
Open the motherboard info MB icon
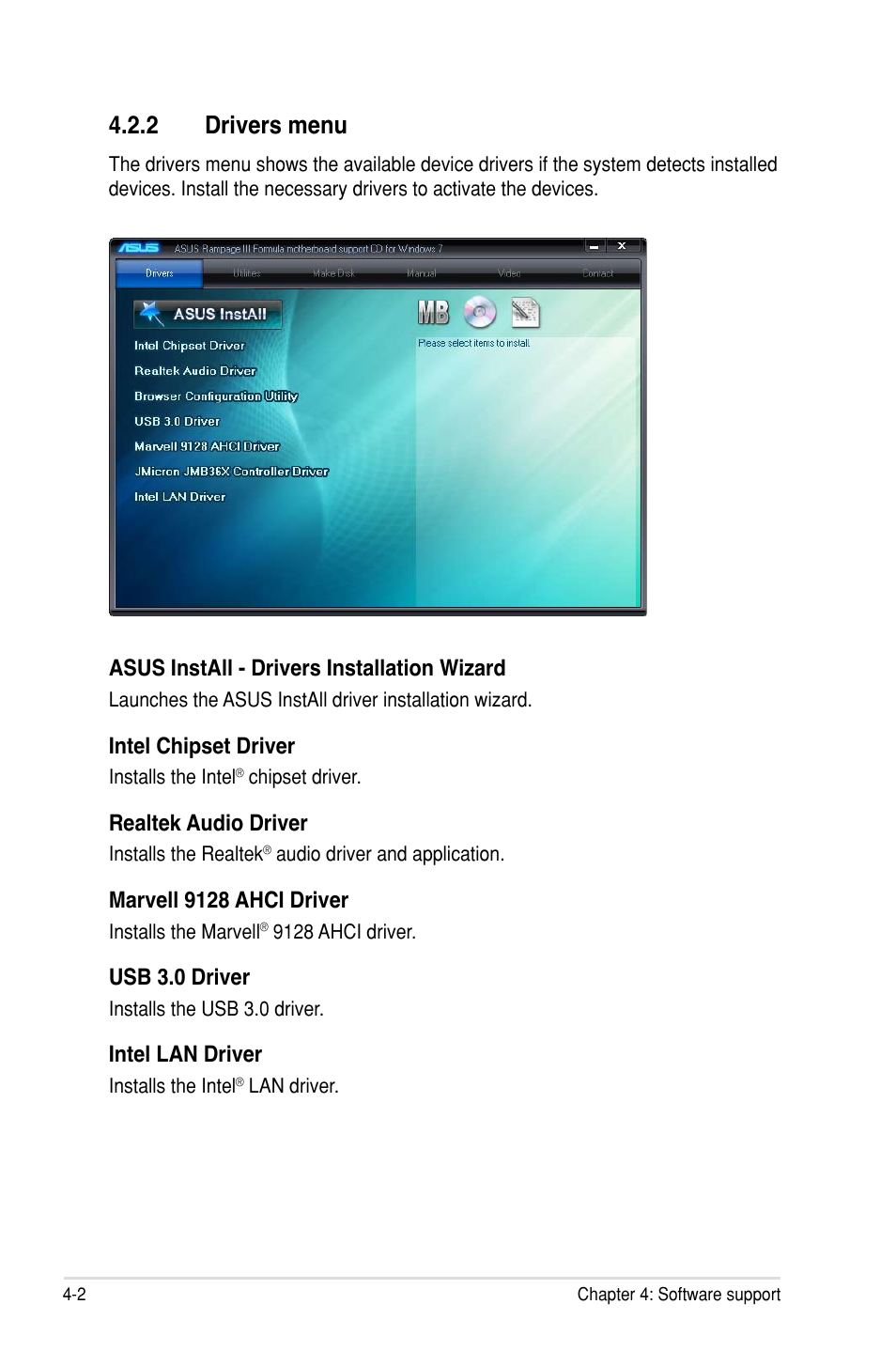(433, 313)
